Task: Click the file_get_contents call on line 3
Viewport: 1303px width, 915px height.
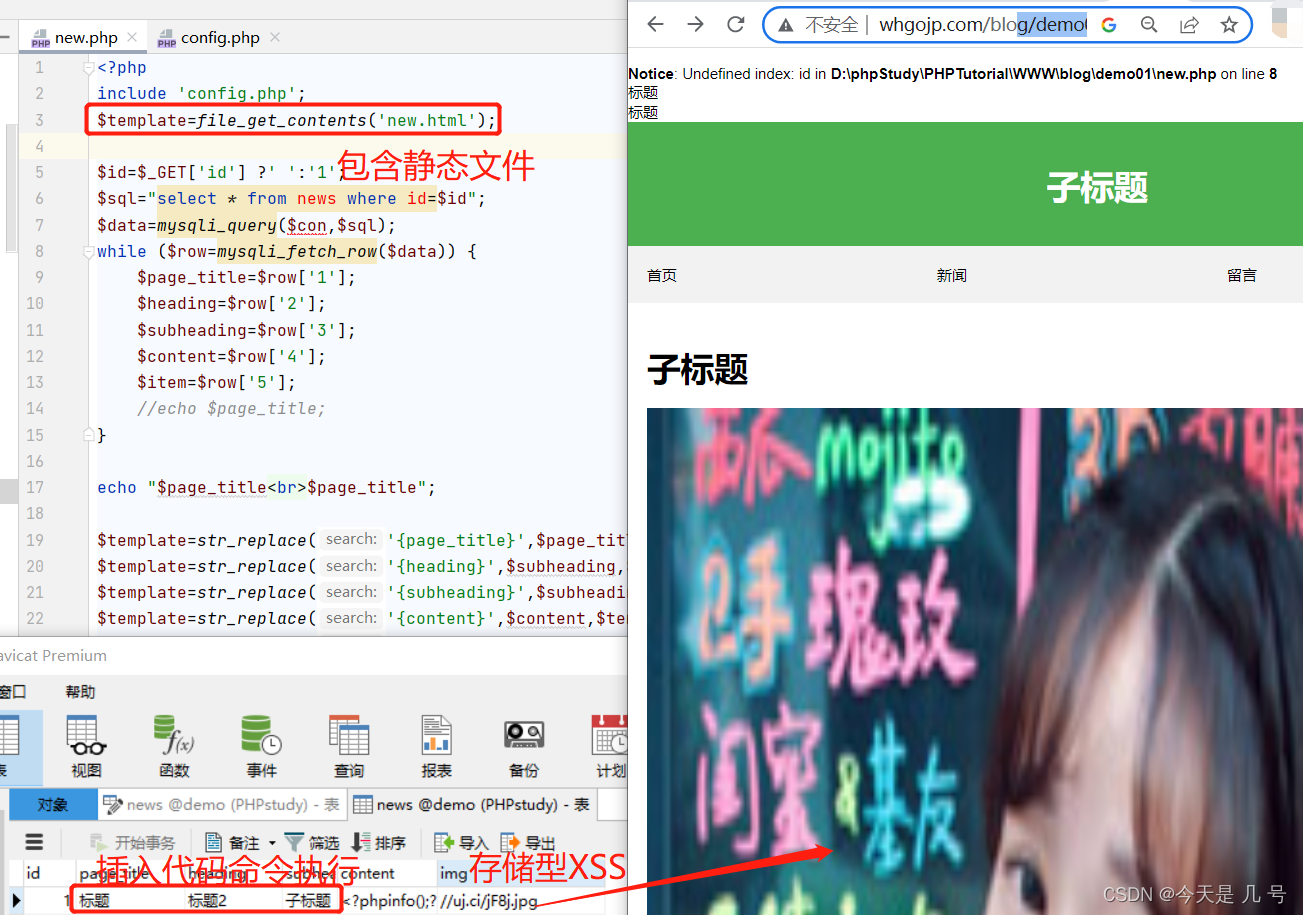Action: tap(280, 120)
